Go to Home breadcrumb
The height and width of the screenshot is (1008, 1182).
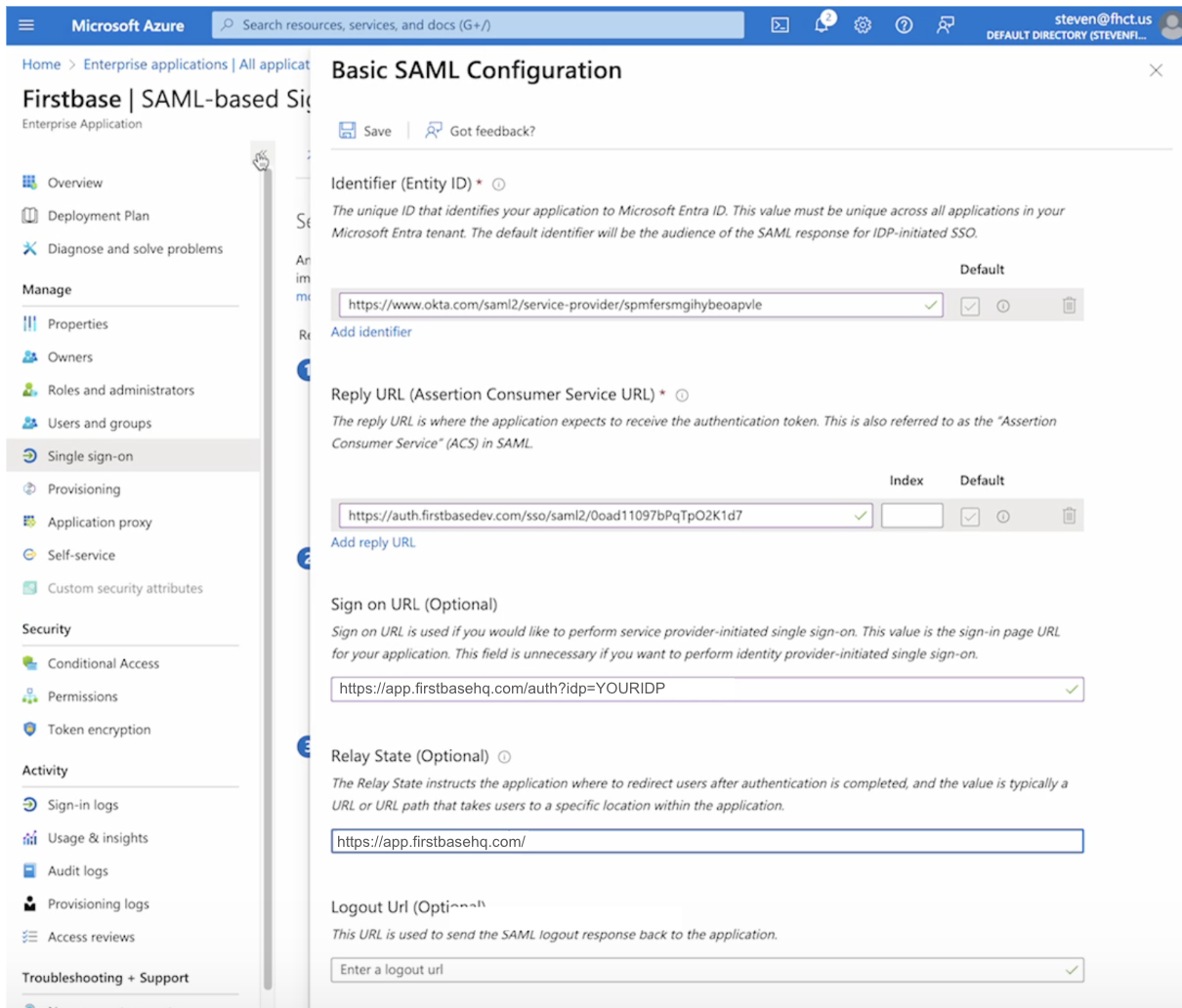point(41,64)
